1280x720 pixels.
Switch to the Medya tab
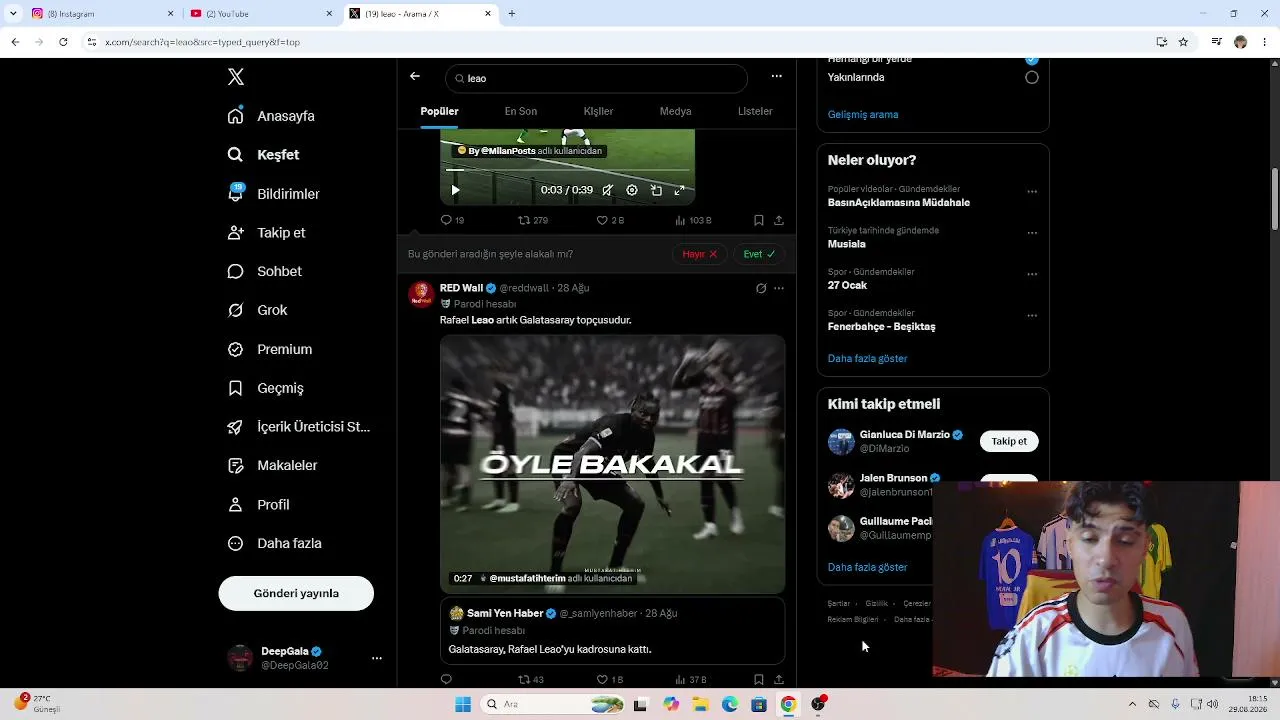click(675, 111)
